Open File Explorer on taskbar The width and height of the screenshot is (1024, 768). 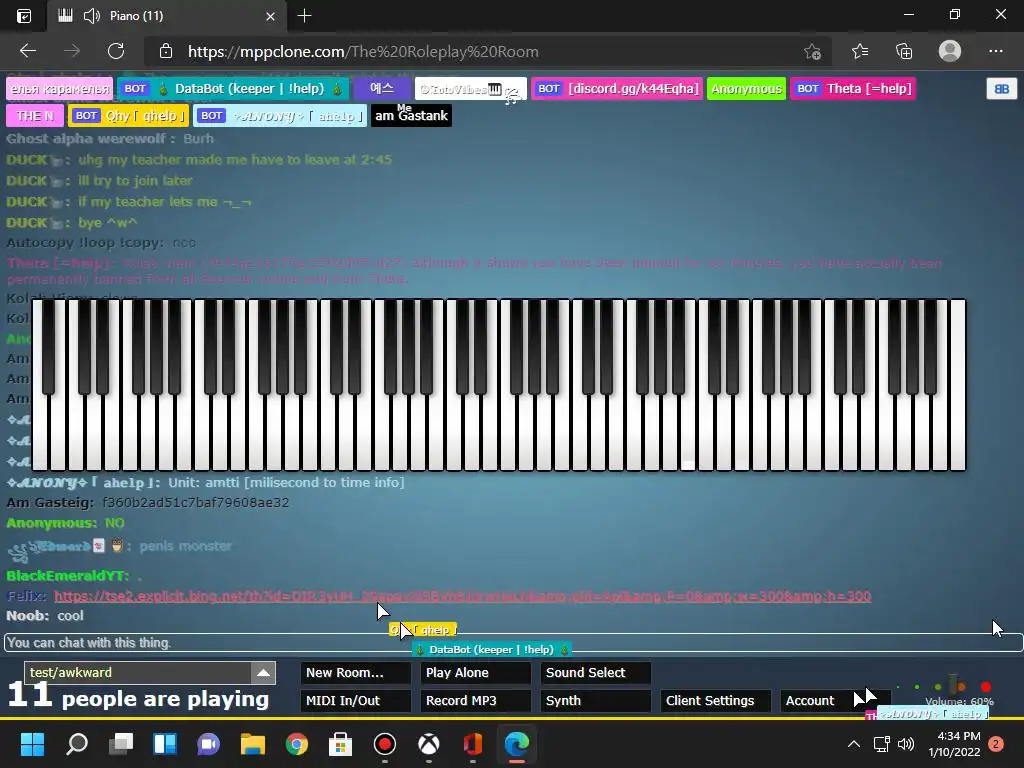253,744
